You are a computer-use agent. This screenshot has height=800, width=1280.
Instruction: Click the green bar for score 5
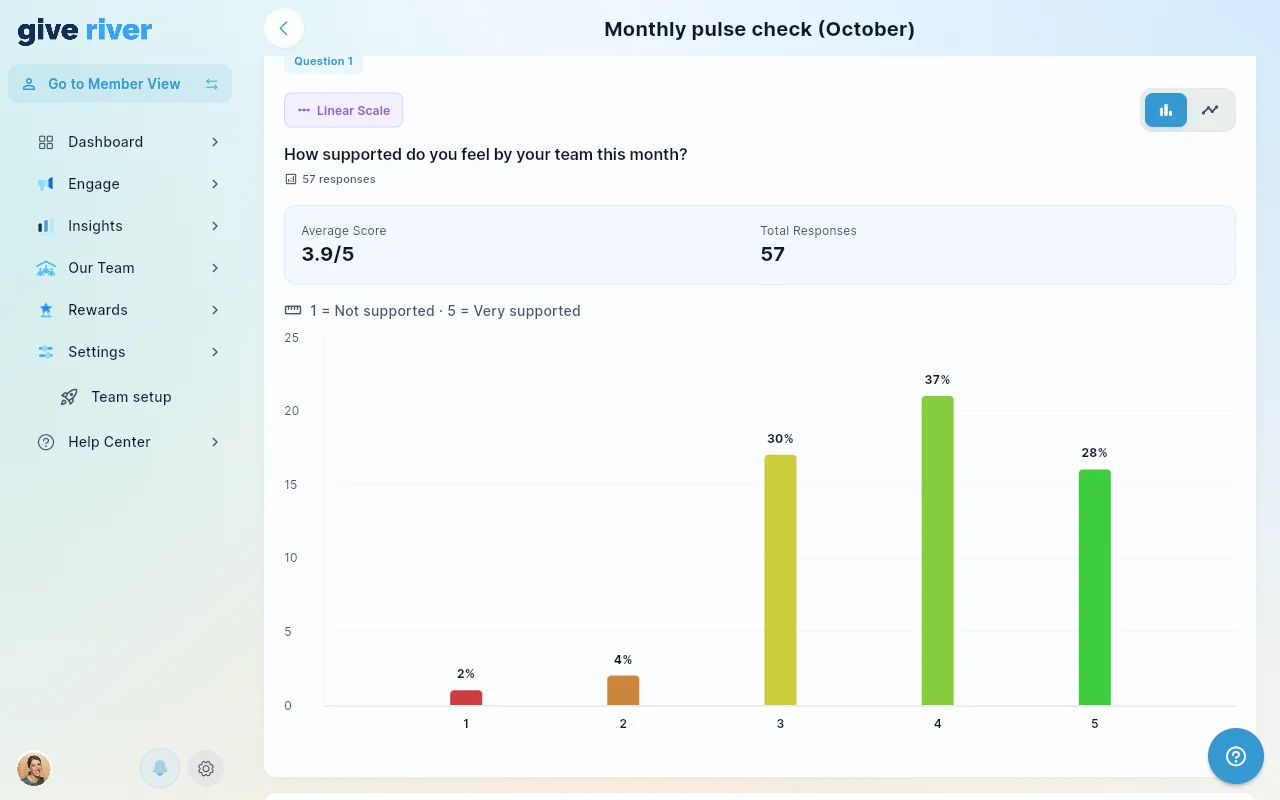1094,588
